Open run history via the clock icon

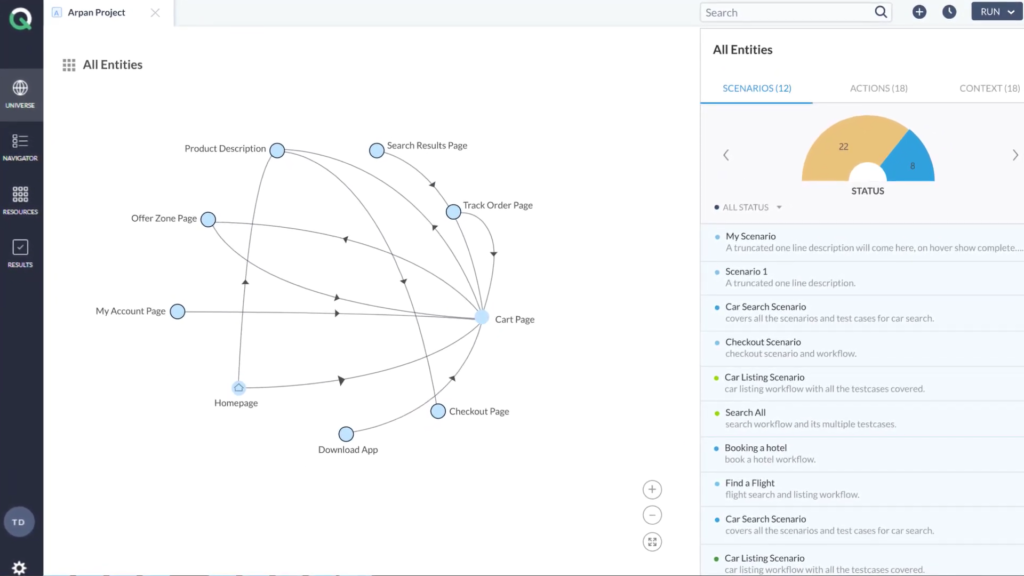tap(951, 12)
